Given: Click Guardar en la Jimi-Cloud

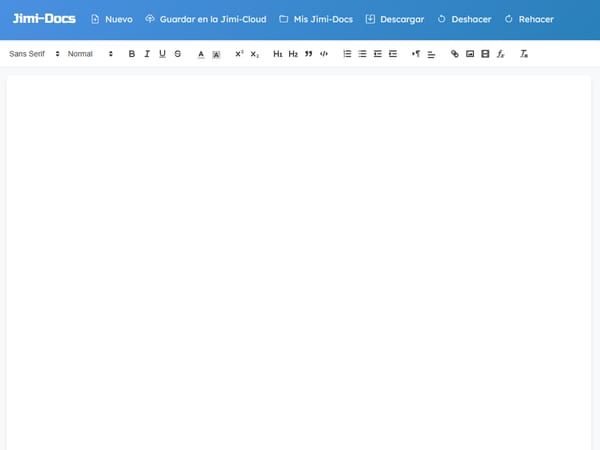Looking at the screenshot, I should coord(206,19).
